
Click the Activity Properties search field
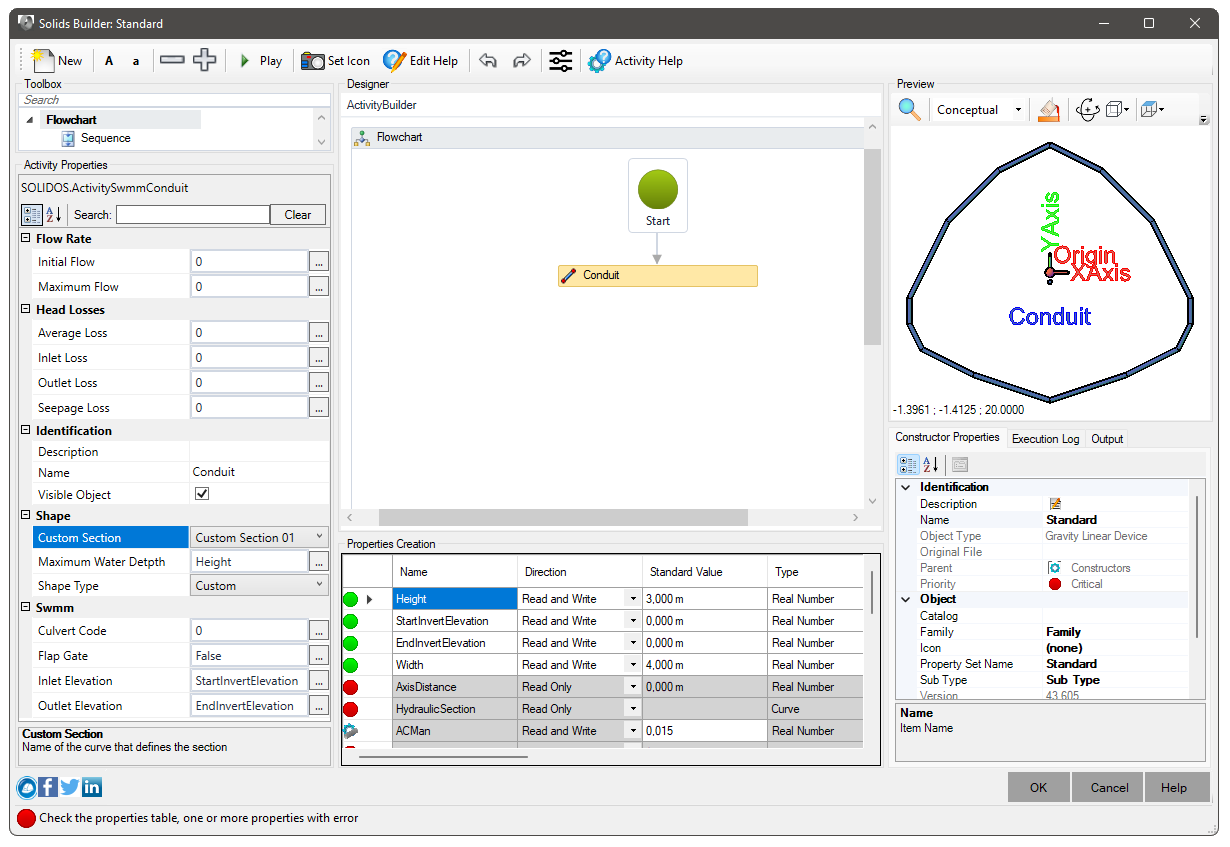pos(193,214)
